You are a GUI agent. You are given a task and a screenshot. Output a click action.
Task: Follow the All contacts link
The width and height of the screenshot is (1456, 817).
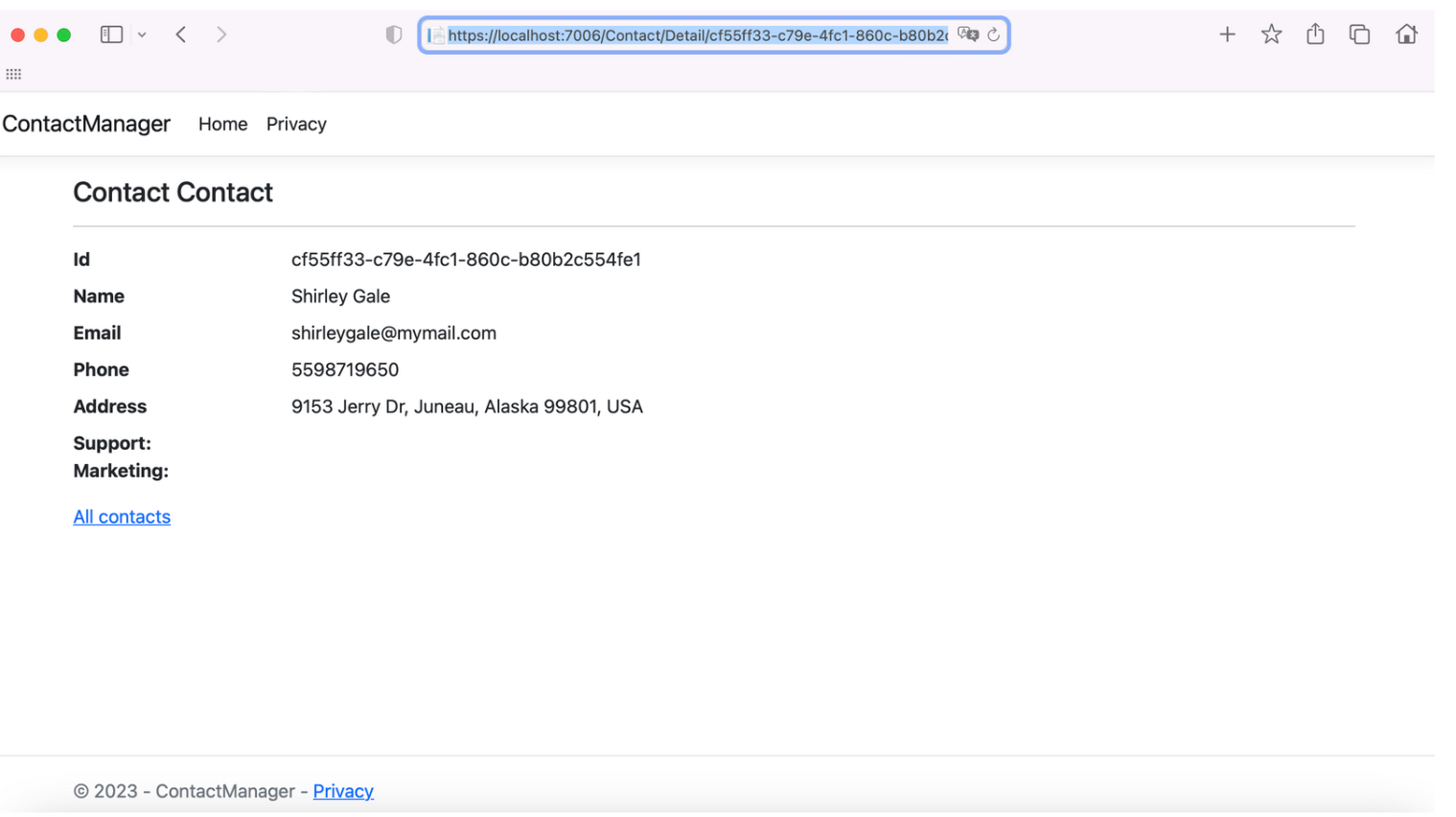[122, 517]
